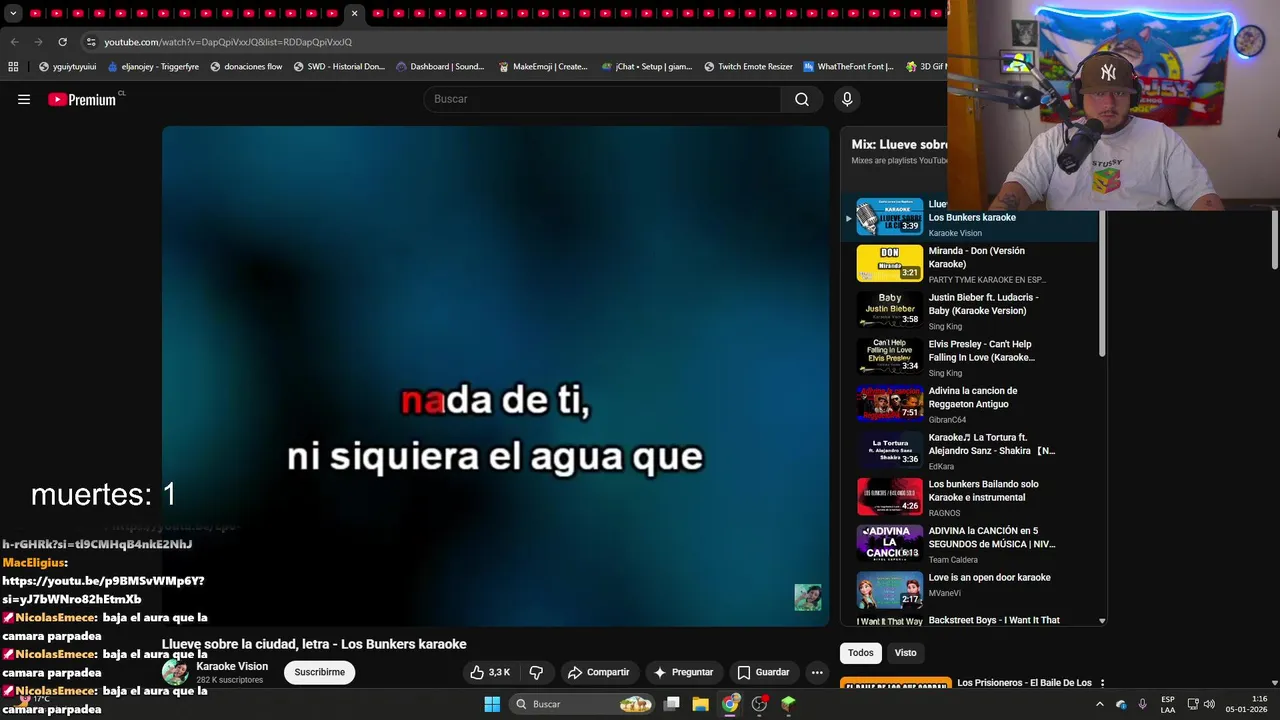This screenshot has width=1280, height=720.
Task: Open Elvis Presley Can't Help Falling In Love
Action: 982,350
